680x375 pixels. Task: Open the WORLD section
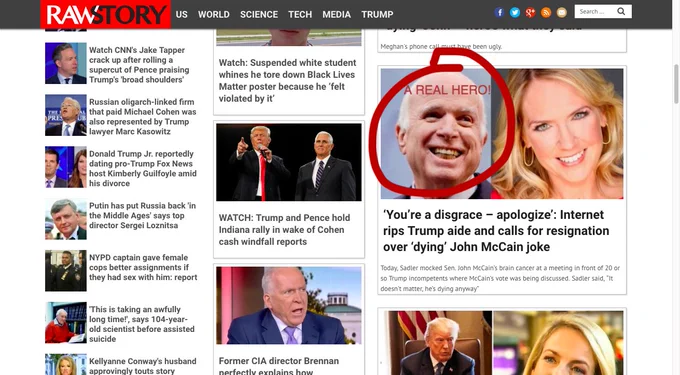coord(214,14)
